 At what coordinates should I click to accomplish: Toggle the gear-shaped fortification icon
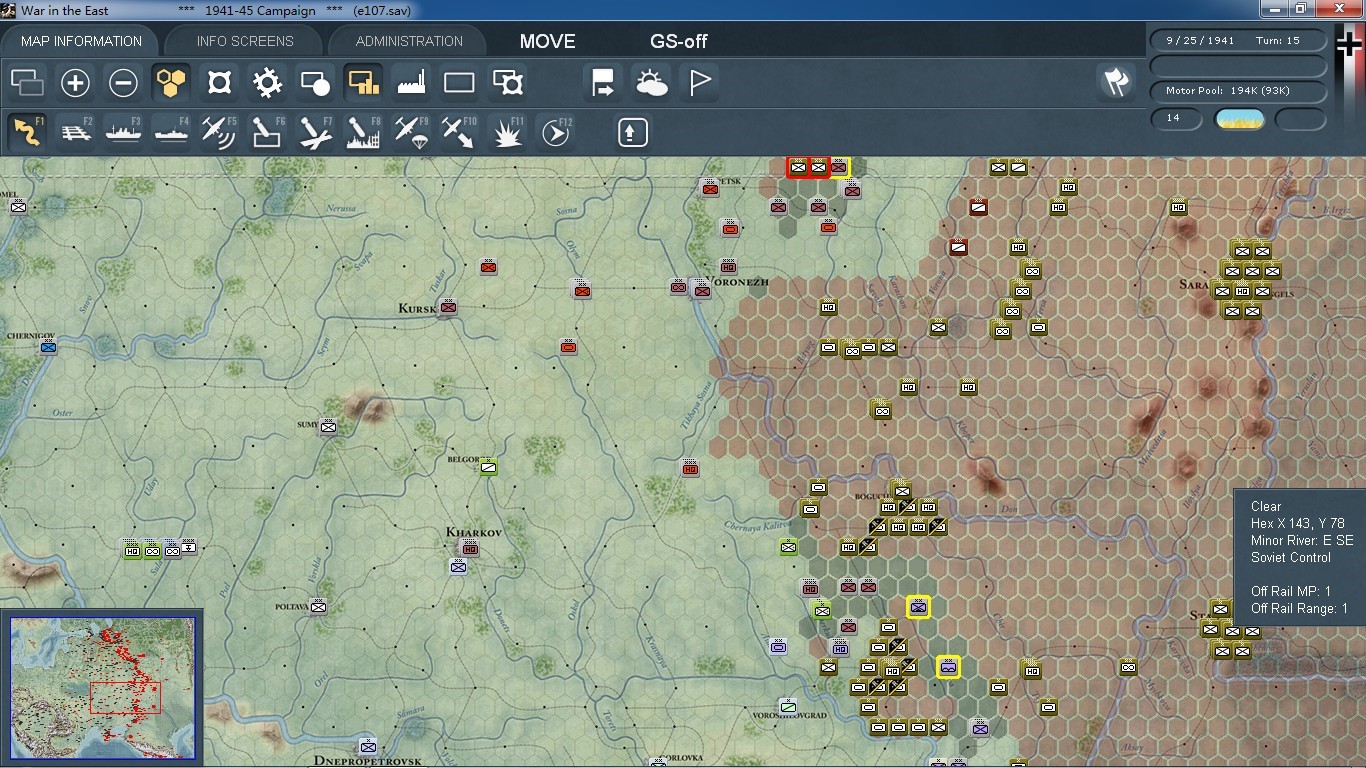pos(267,82)
